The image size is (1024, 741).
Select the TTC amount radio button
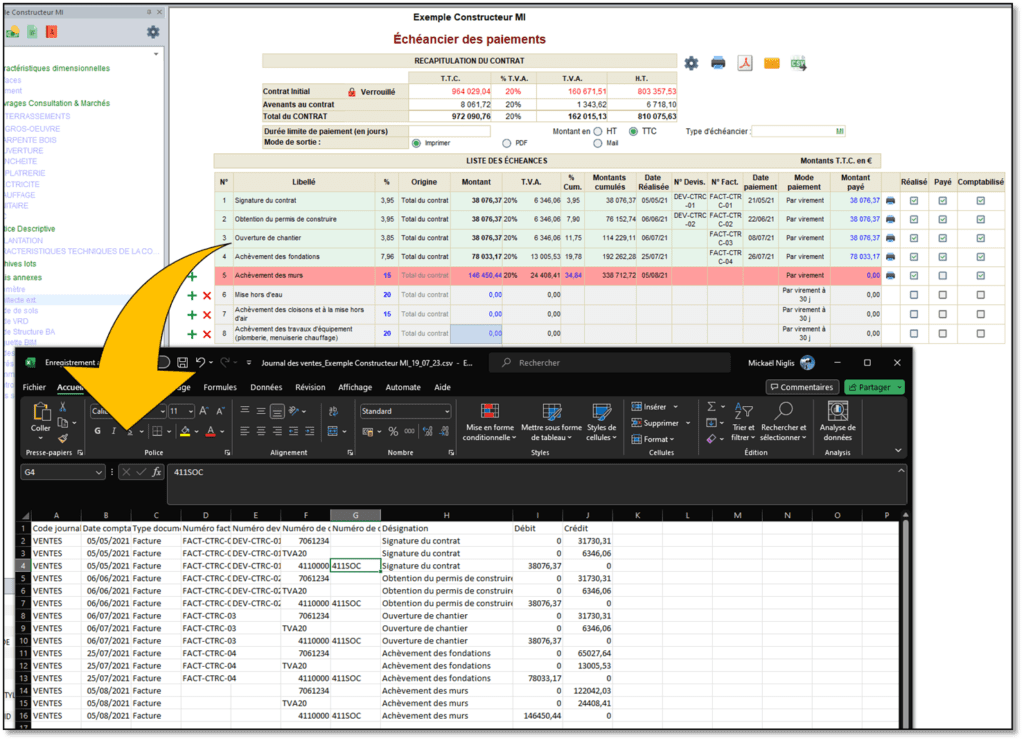633,131
